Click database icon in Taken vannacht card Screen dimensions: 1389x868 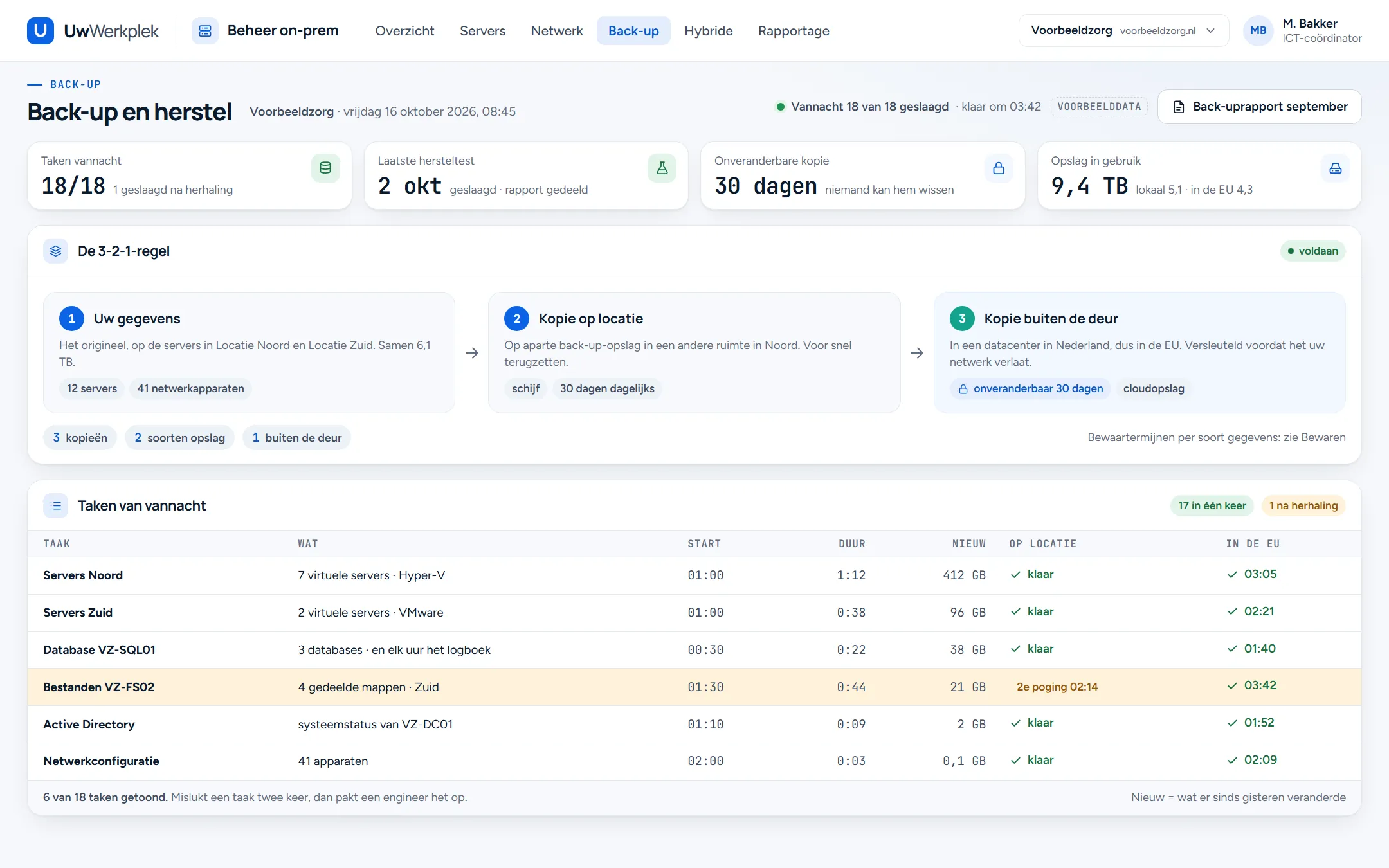pos(325,168)
